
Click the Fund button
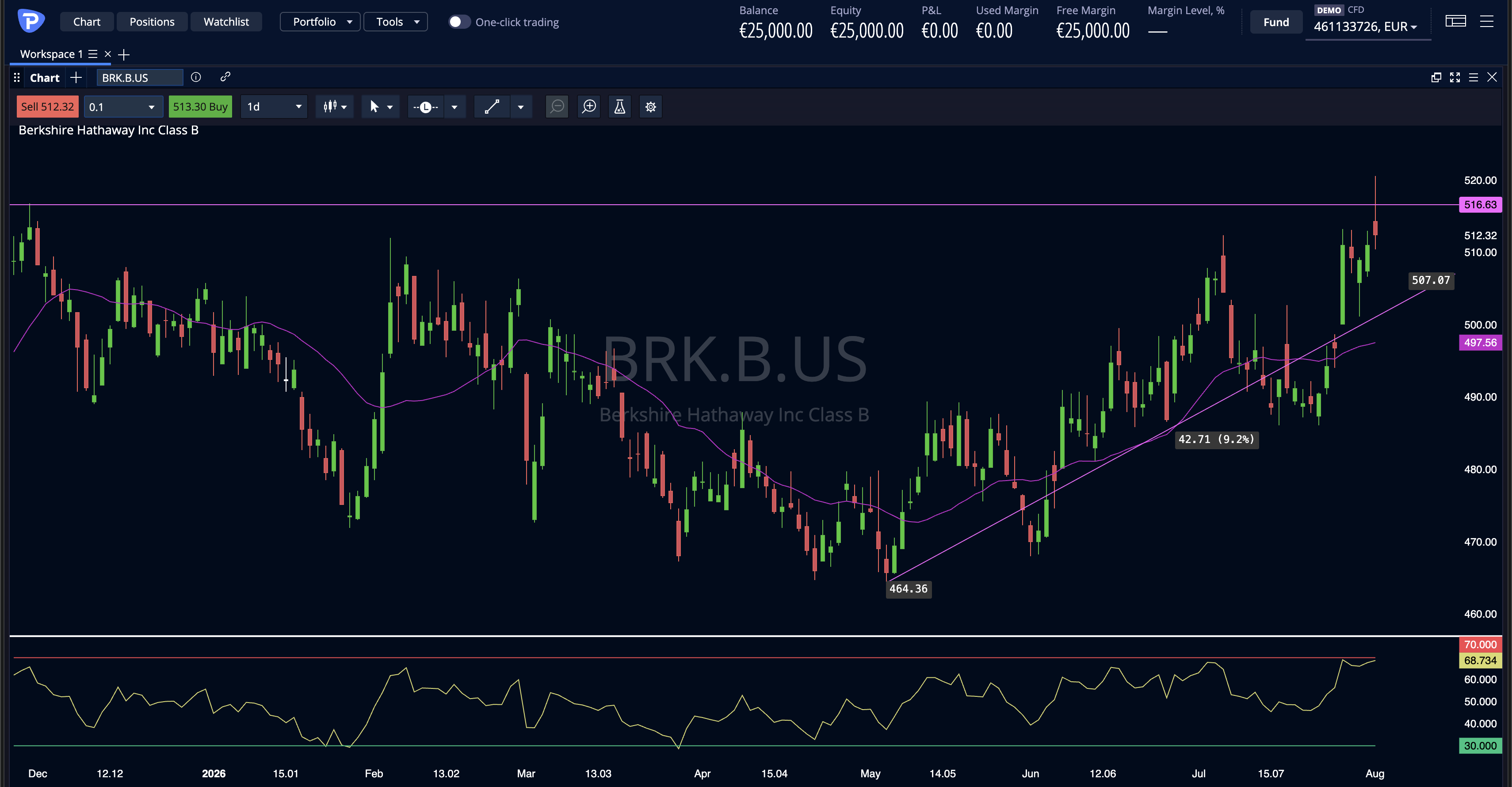1276,22
